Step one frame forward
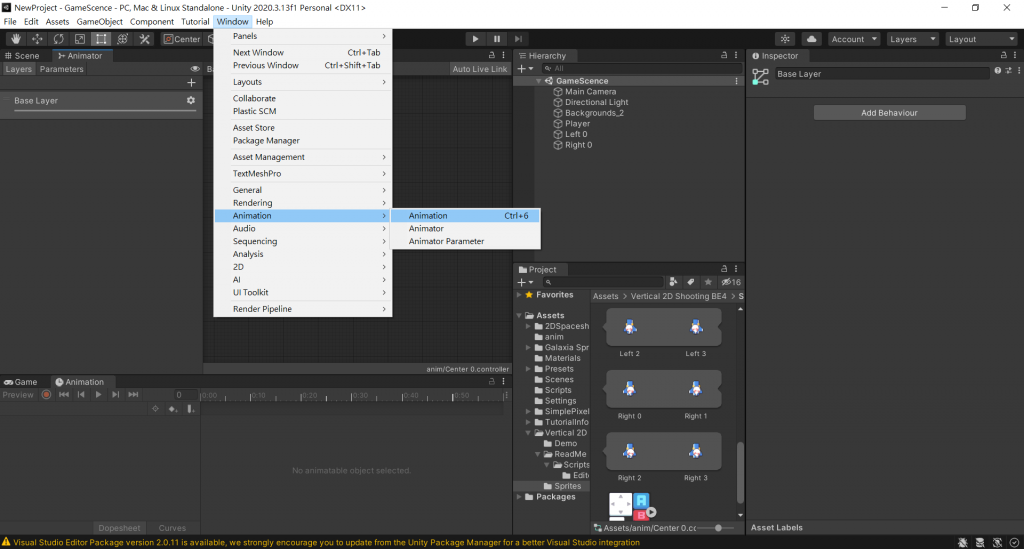 click(519, 39)
